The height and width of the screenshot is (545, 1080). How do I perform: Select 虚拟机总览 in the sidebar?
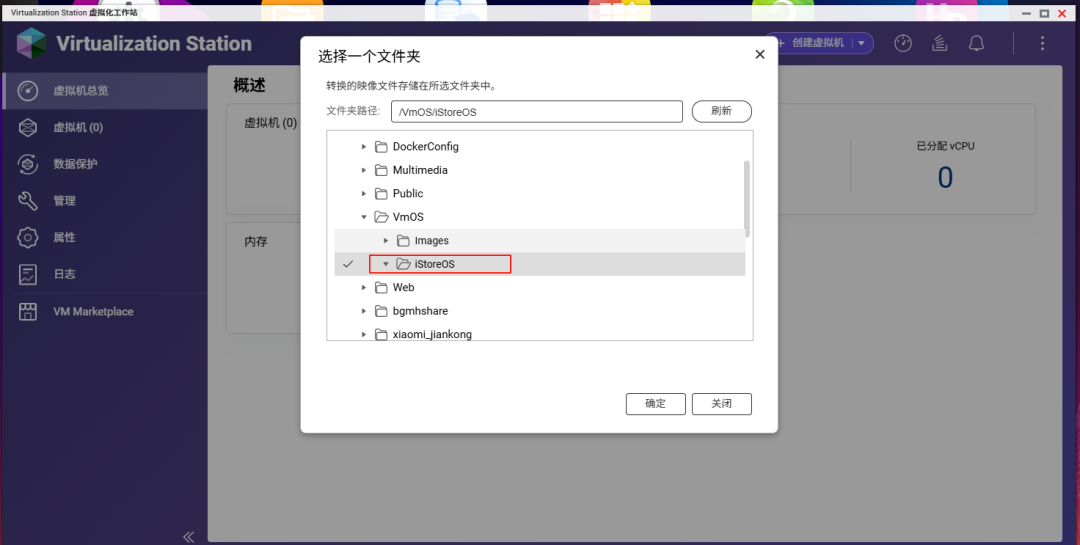point(103,90)
